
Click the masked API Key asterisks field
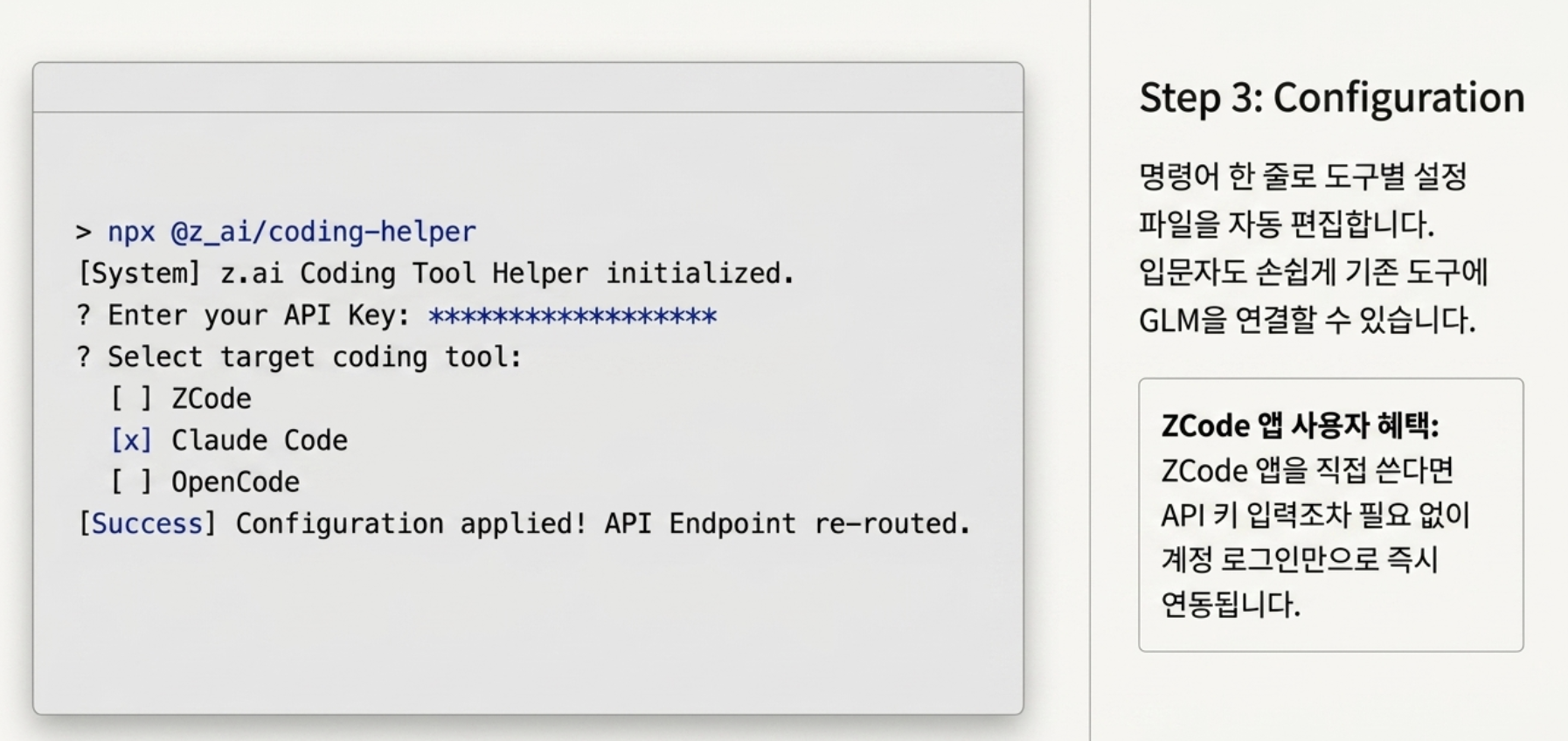point(572,315)
